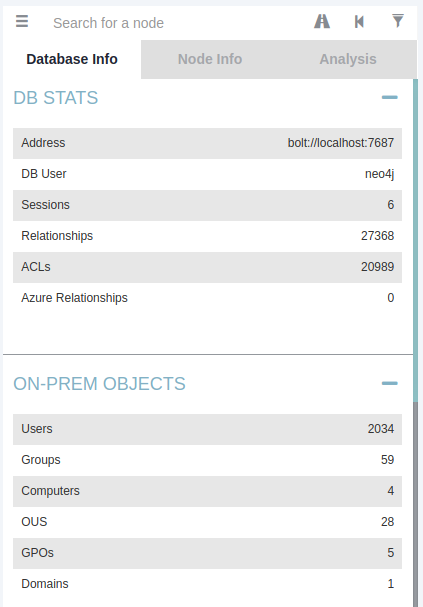Image resolution: width=423 pixels, height=607 pixels.
Task: Switch to the Database Info tab
Action: [x=72, y=59]
